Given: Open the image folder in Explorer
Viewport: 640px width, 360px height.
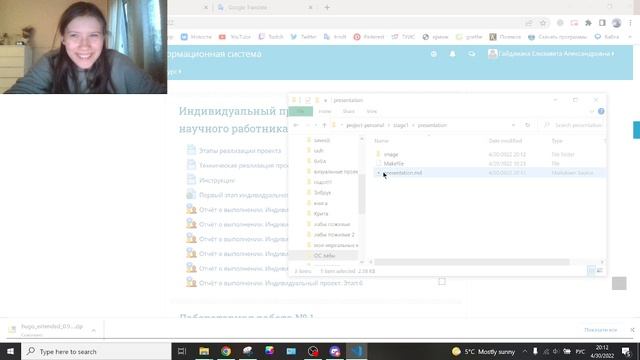Looking at the screenshot, I should (391, 154).
